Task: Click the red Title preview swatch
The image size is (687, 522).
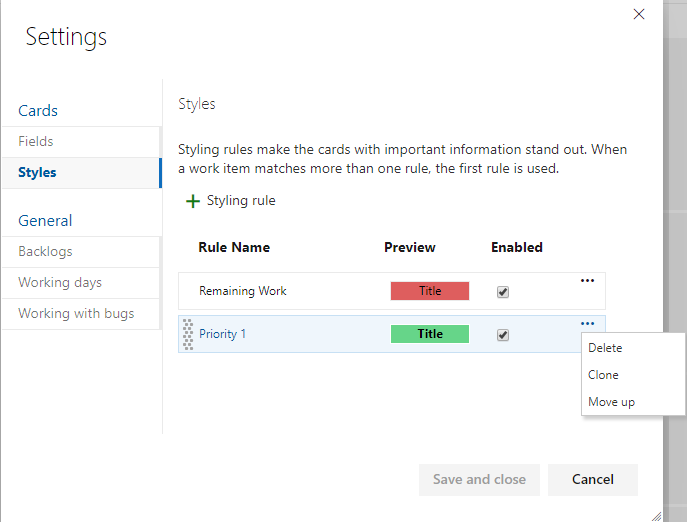Action: (x=430, y=291)
